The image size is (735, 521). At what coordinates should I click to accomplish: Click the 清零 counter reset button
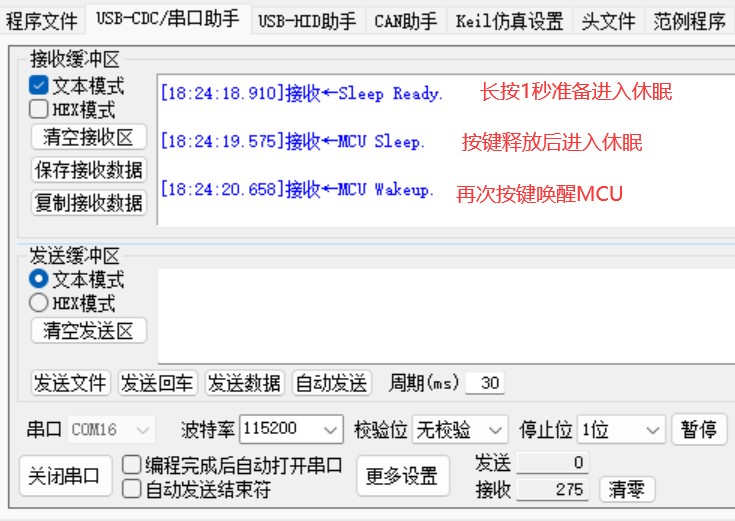(627, 490)
